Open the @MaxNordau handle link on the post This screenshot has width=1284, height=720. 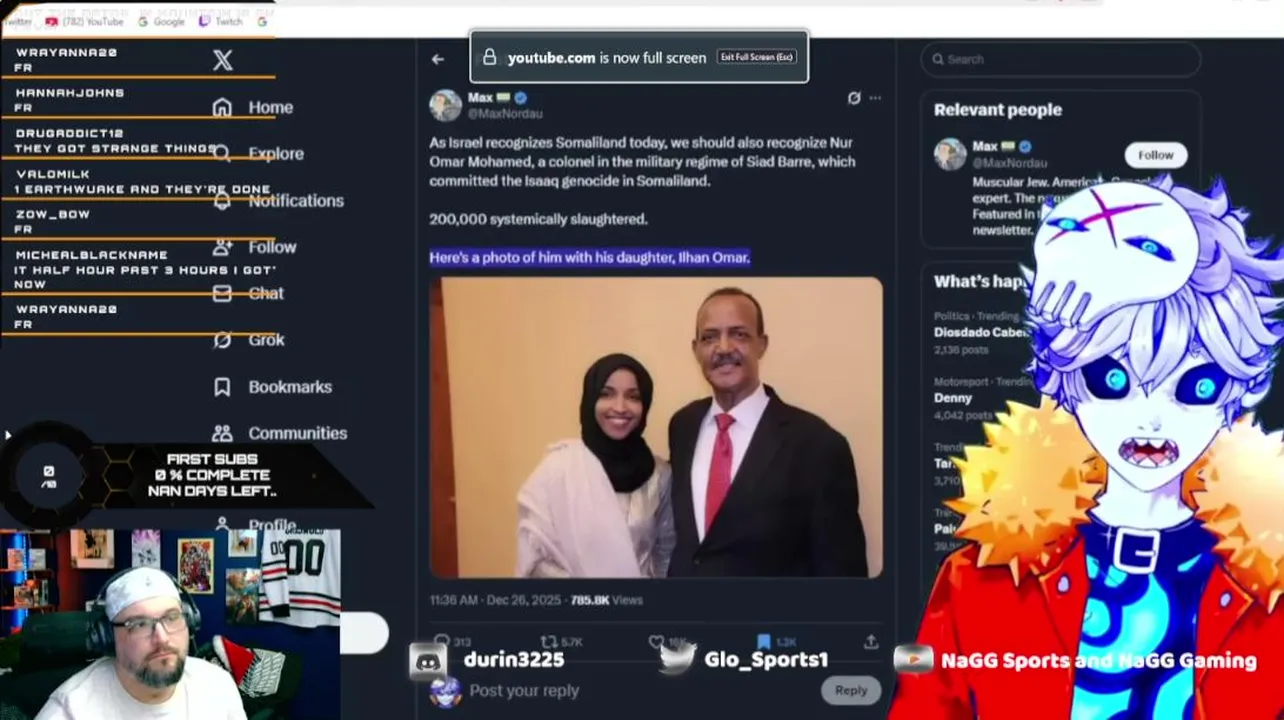(505, 114)
